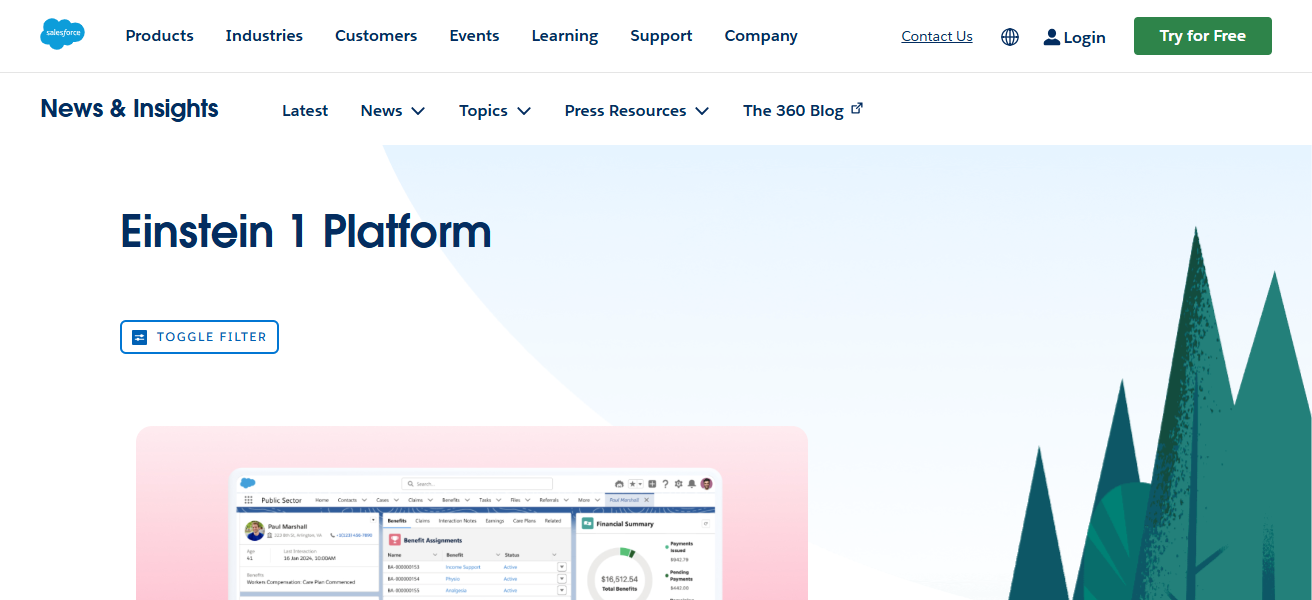1312x600 pixels.
Task: Open the Press Resources dropdown
Action: pos(636,110)
